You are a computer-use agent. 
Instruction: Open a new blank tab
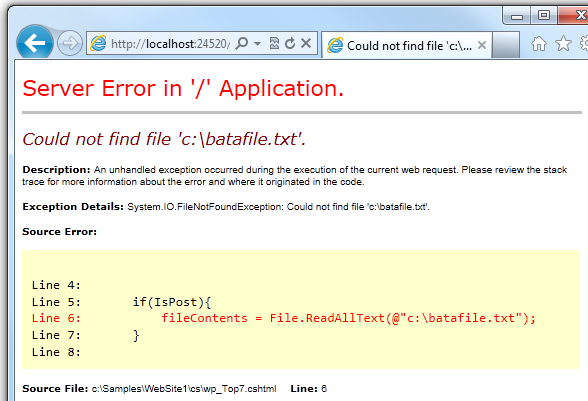pyautogui.click(x=506, y=45)
